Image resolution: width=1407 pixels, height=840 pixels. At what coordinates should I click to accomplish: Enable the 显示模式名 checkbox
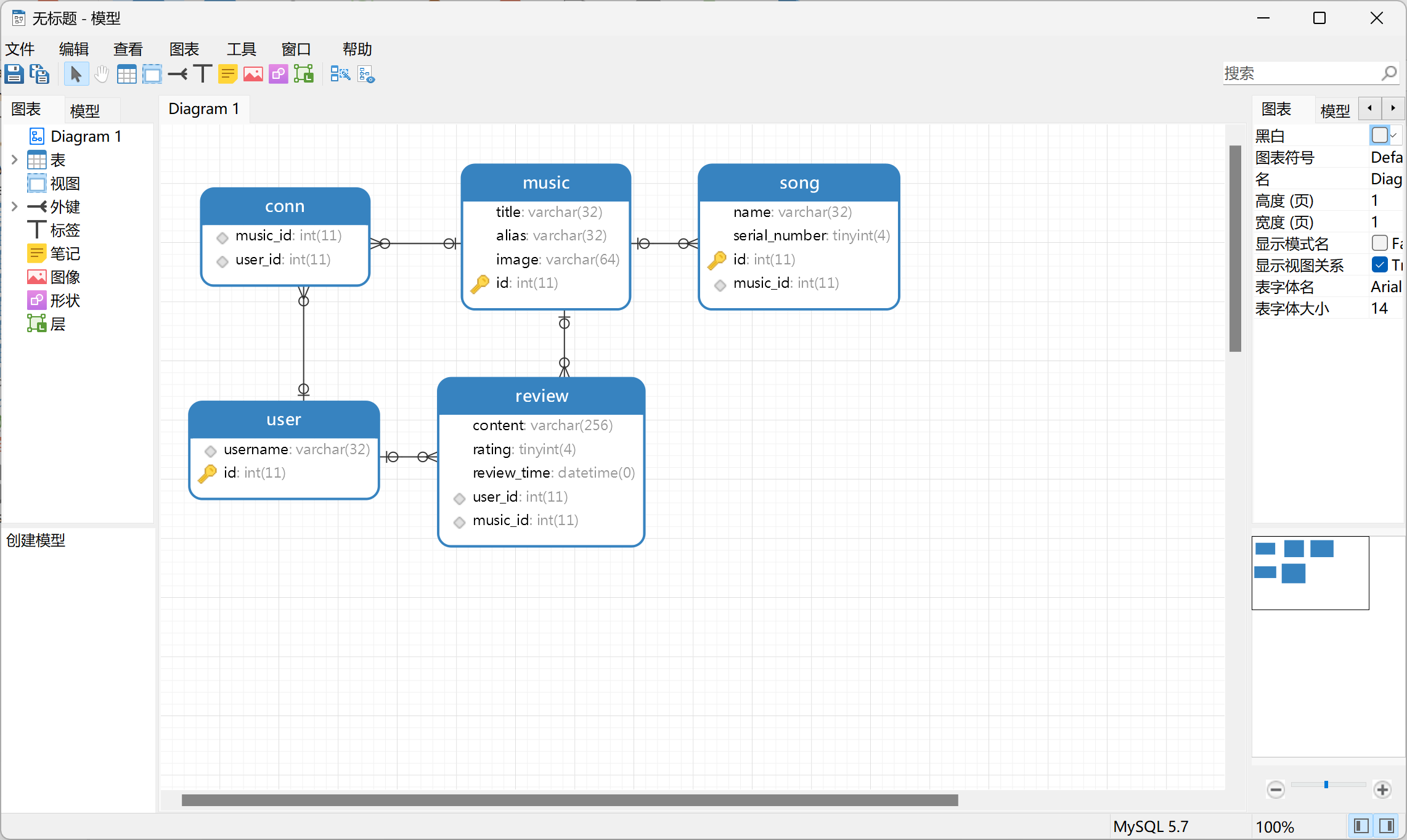pyautogui.click(x=1379, y=243)
